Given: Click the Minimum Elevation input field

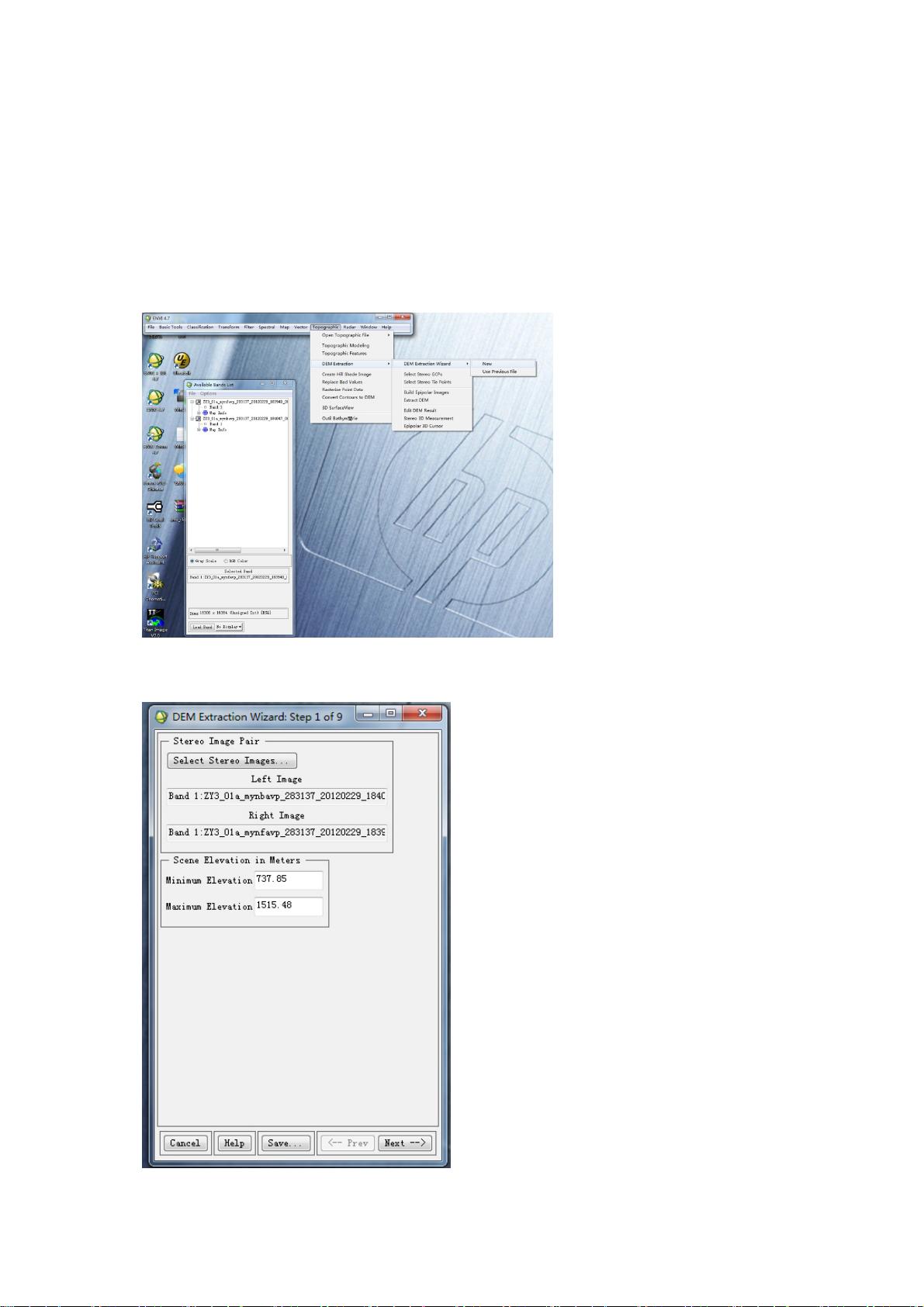Looking at the screenshot, I should [288, 880].
